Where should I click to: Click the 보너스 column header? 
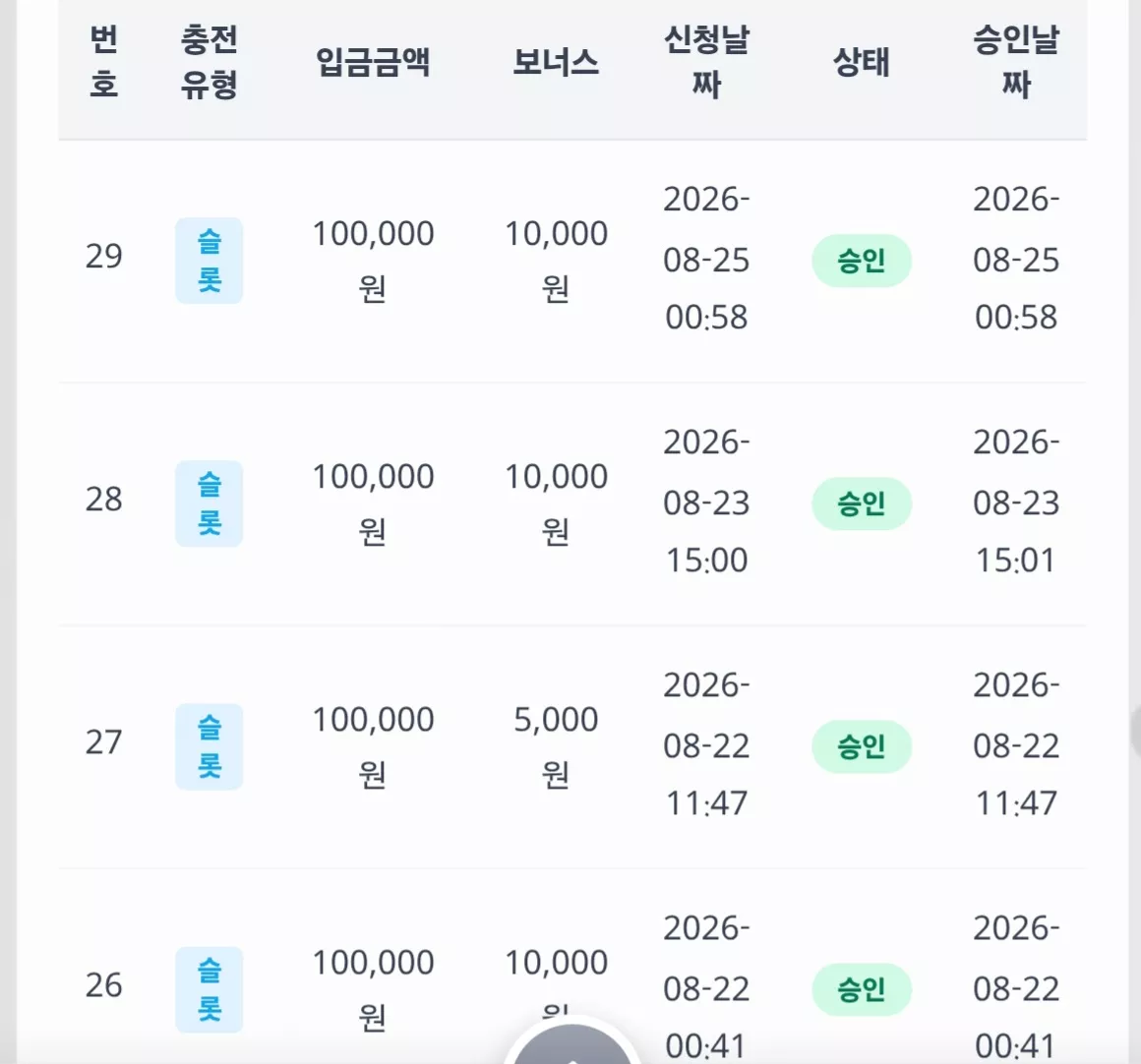click(x=556, y=61)
